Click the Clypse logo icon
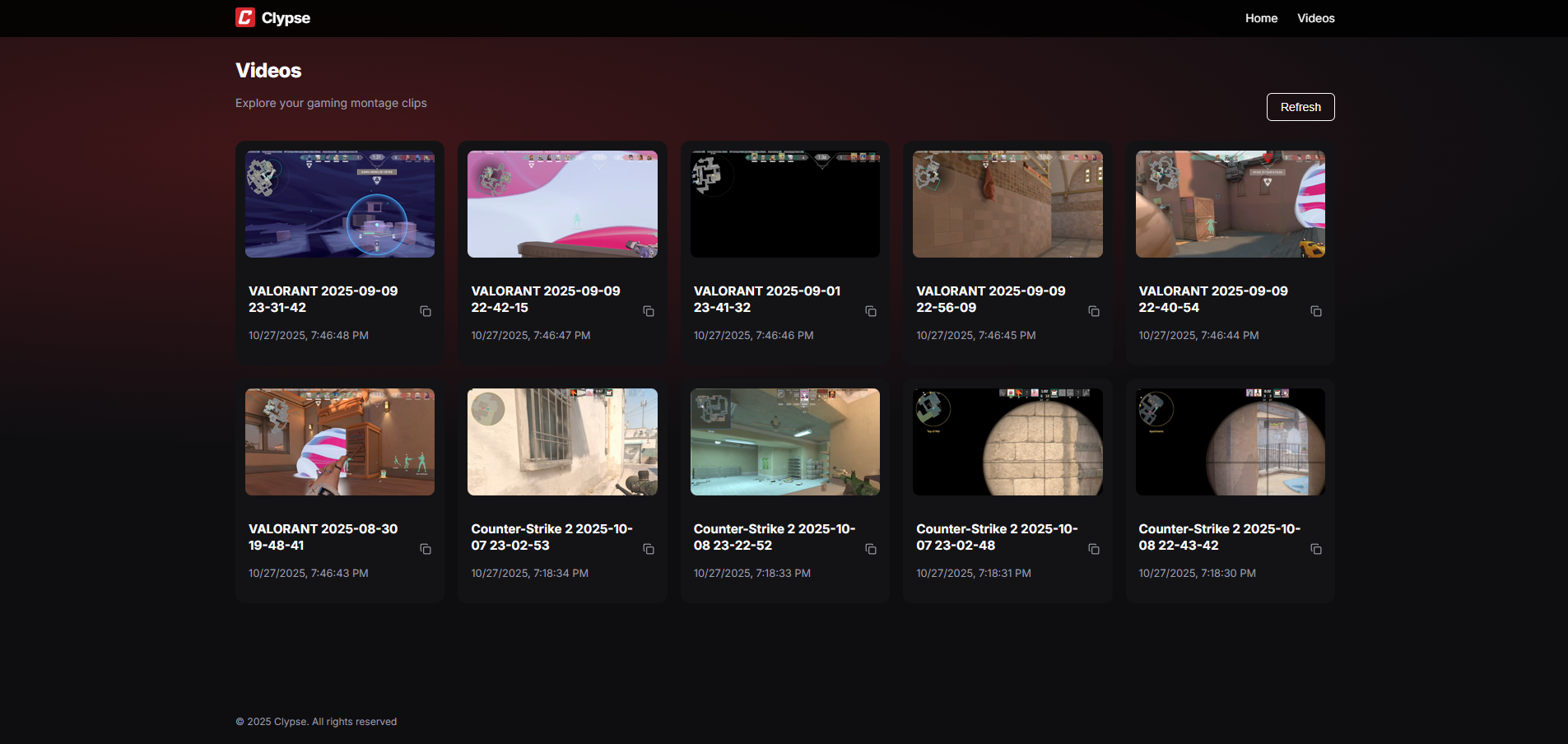This screenshot has width=1568, height=744. (x=245, y=17)
